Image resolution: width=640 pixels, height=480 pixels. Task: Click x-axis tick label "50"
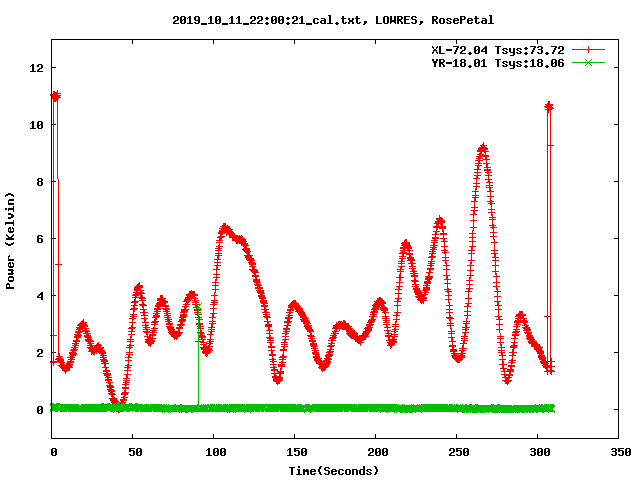[135, 452]
